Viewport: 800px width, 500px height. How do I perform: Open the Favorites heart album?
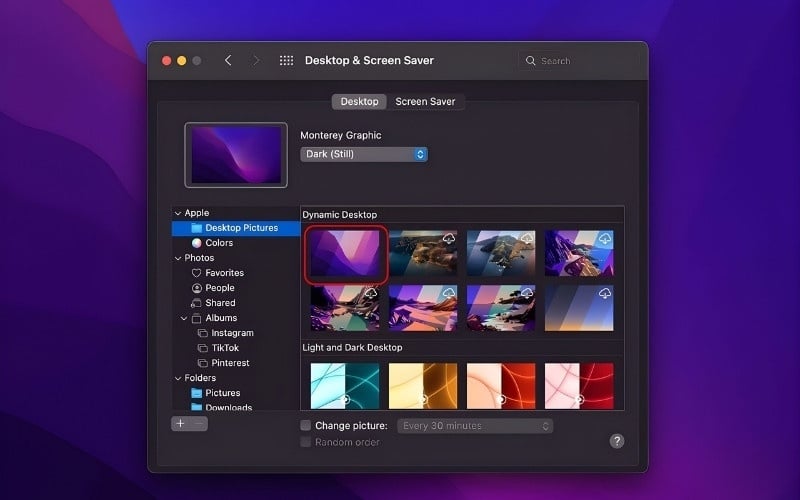point(224,273)
